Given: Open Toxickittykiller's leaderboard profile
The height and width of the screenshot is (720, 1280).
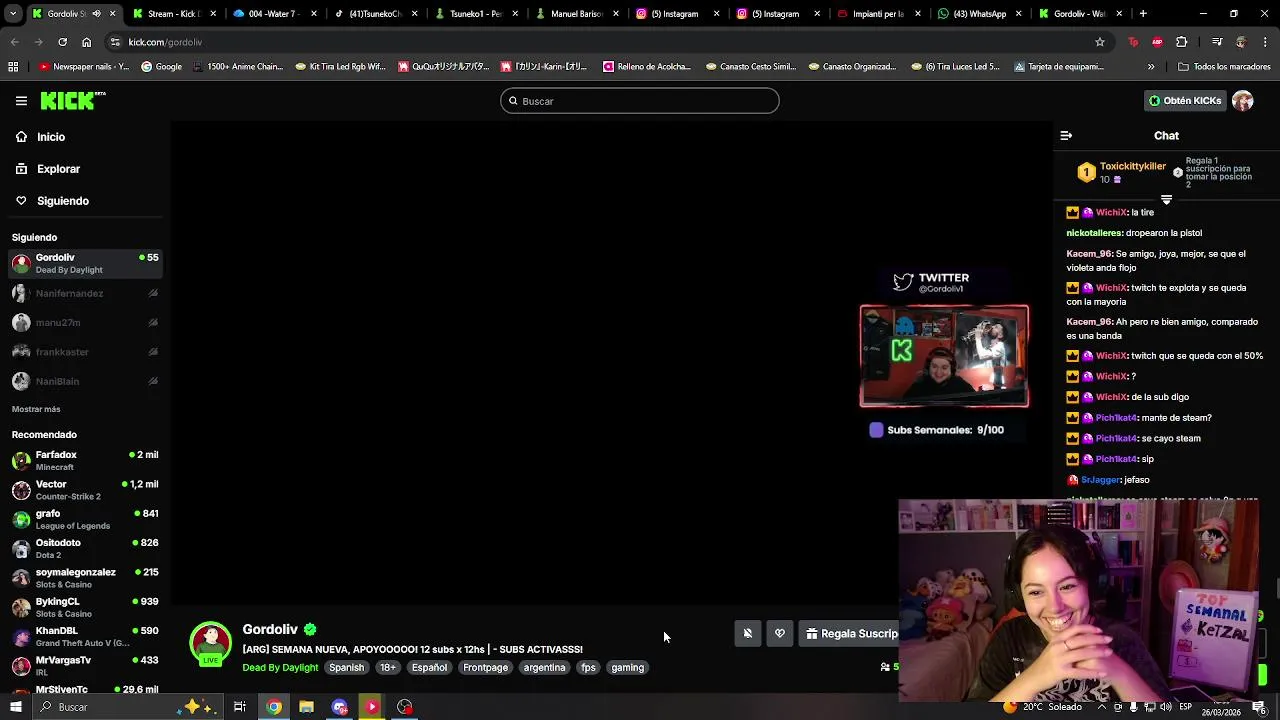Looking at the screenshot, I should pos(1132,167).
